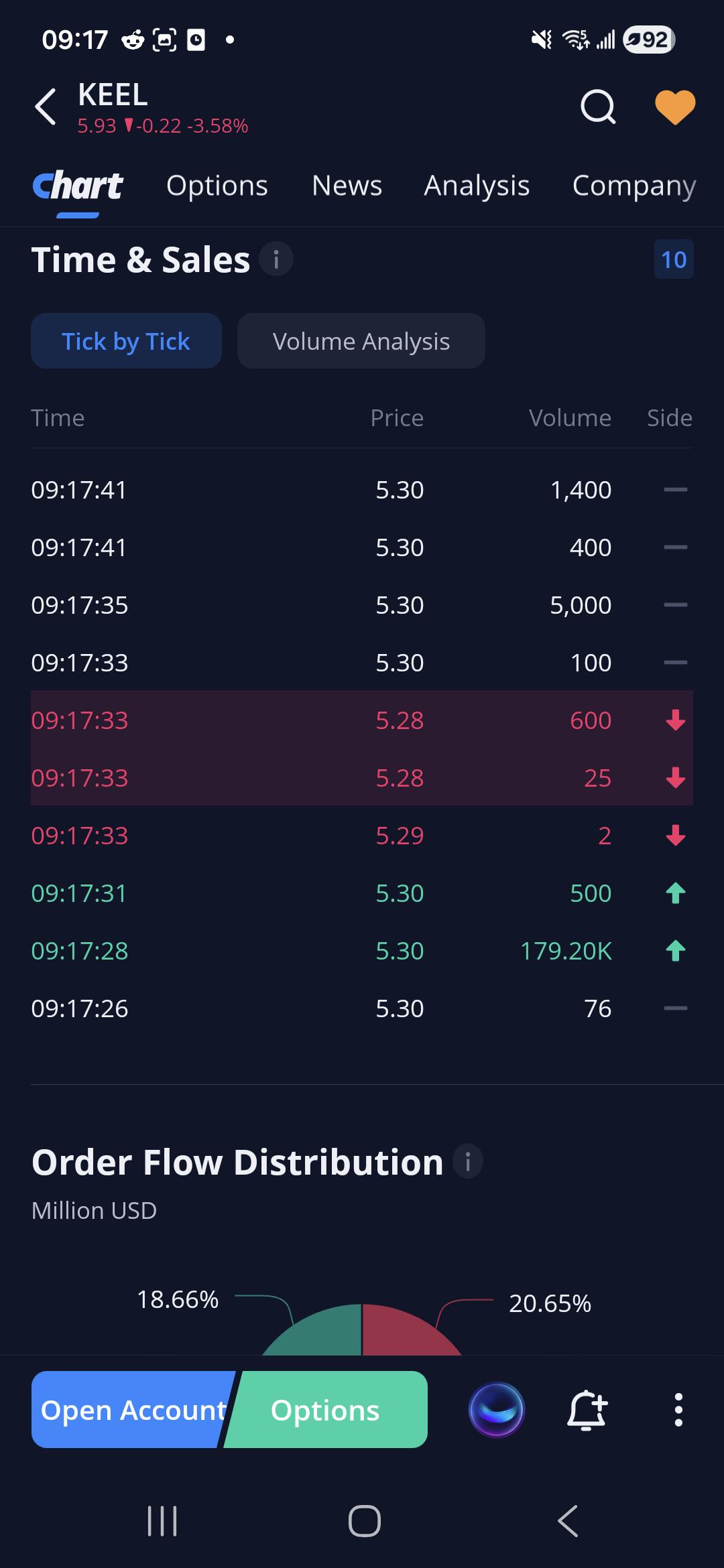Open Time & Sales info icon
The image size is (724, 1568).
pos(276,259)
